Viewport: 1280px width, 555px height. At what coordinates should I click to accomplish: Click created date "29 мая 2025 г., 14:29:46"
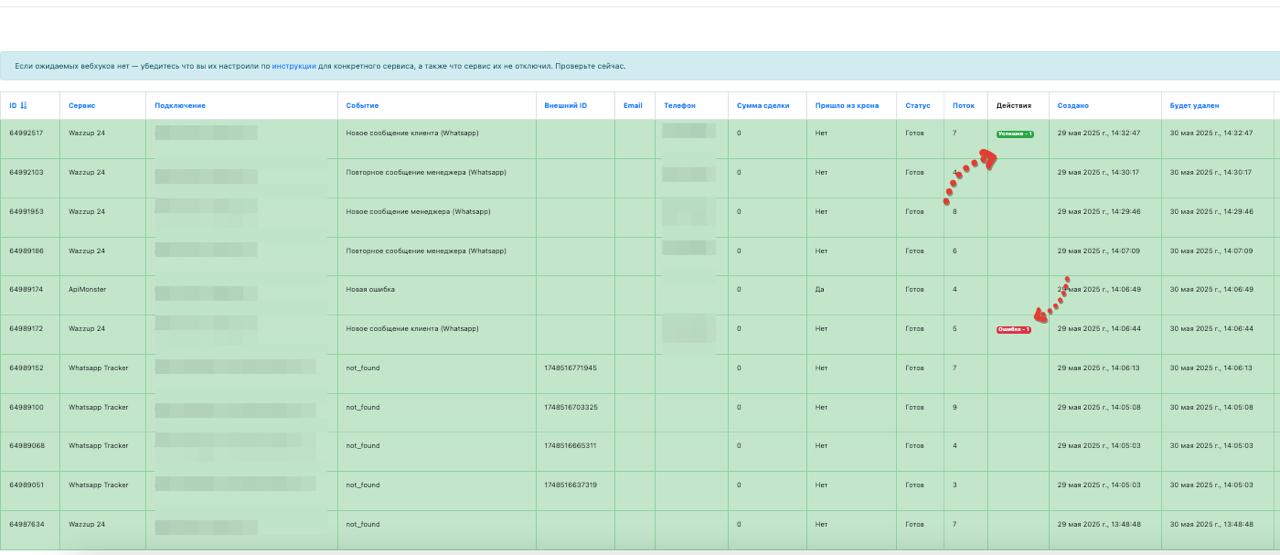pos(1099,211)
